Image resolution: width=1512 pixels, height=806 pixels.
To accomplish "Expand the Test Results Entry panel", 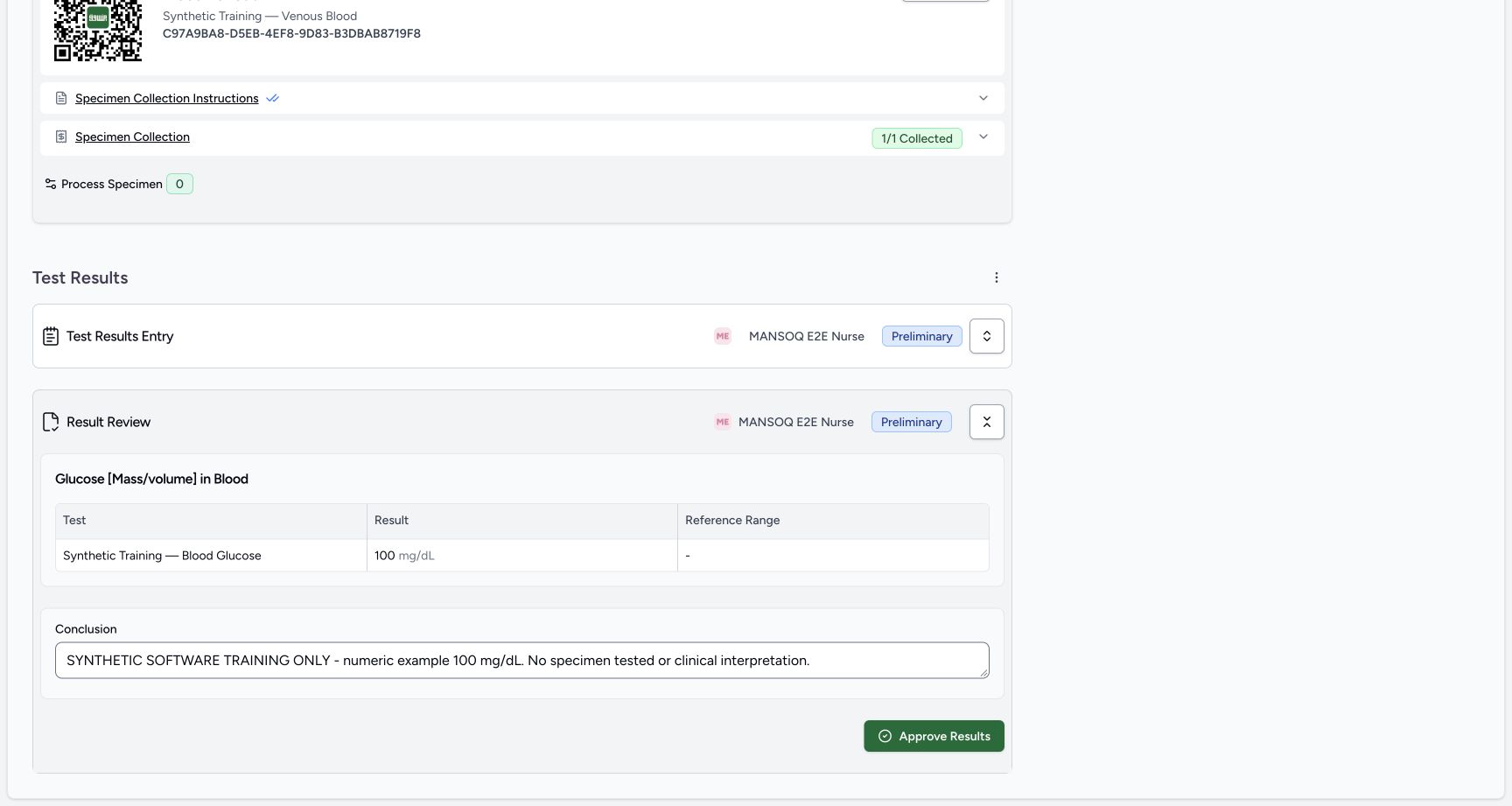I will point(987,336).
